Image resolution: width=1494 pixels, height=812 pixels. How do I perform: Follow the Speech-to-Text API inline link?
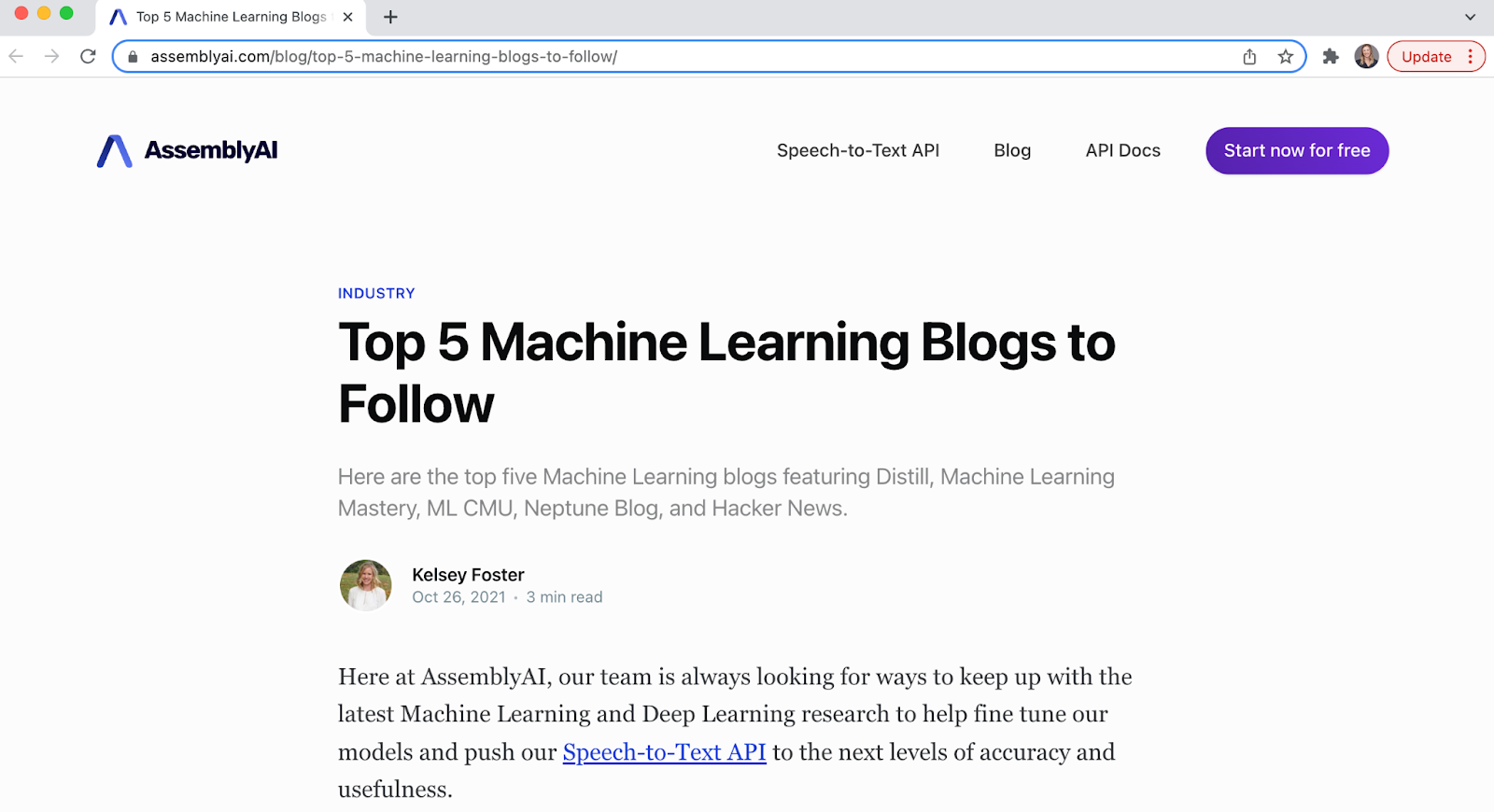click(x=664, y=752)
